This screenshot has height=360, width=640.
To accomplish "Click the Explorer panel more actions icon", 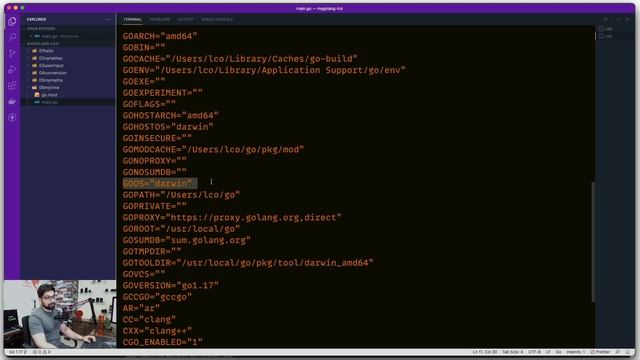I will click(x=108, y=19).
